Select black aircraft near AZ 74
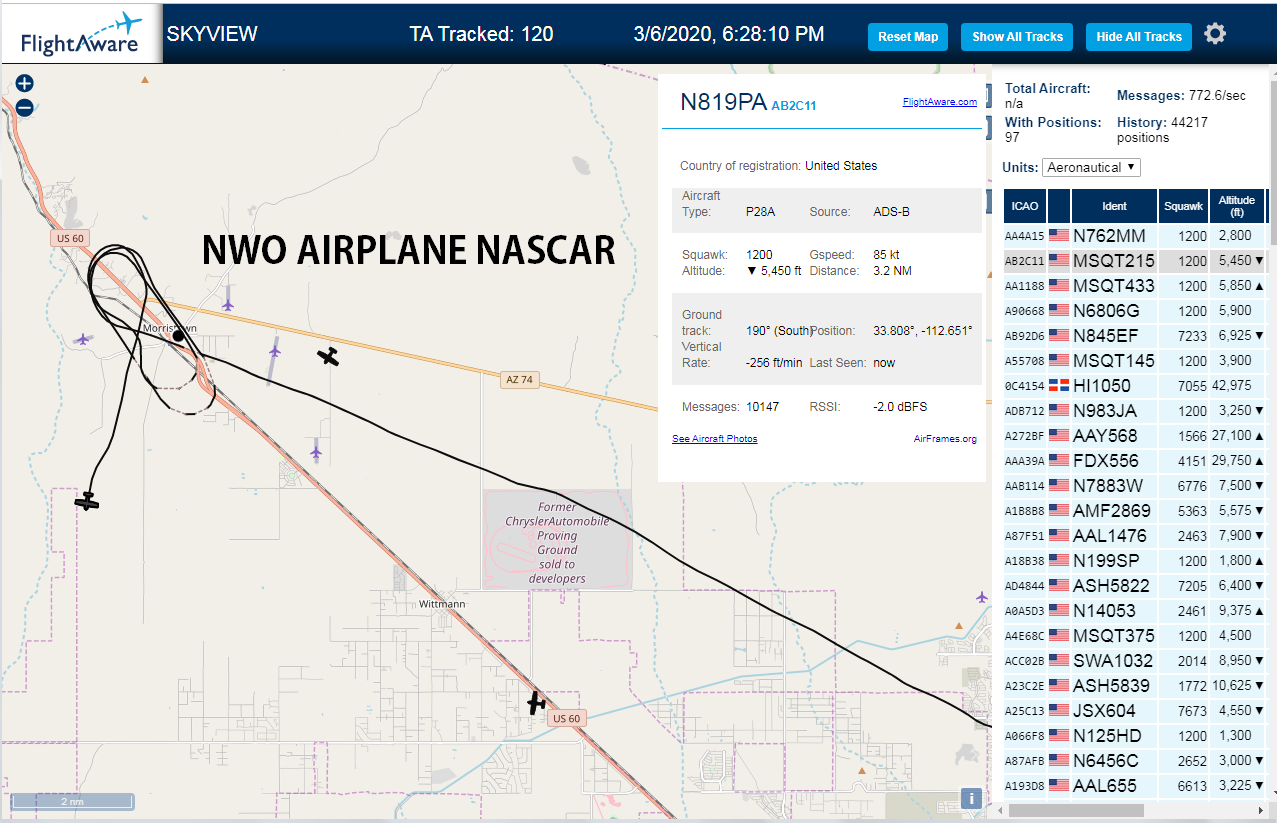 (x=328, y=356)
